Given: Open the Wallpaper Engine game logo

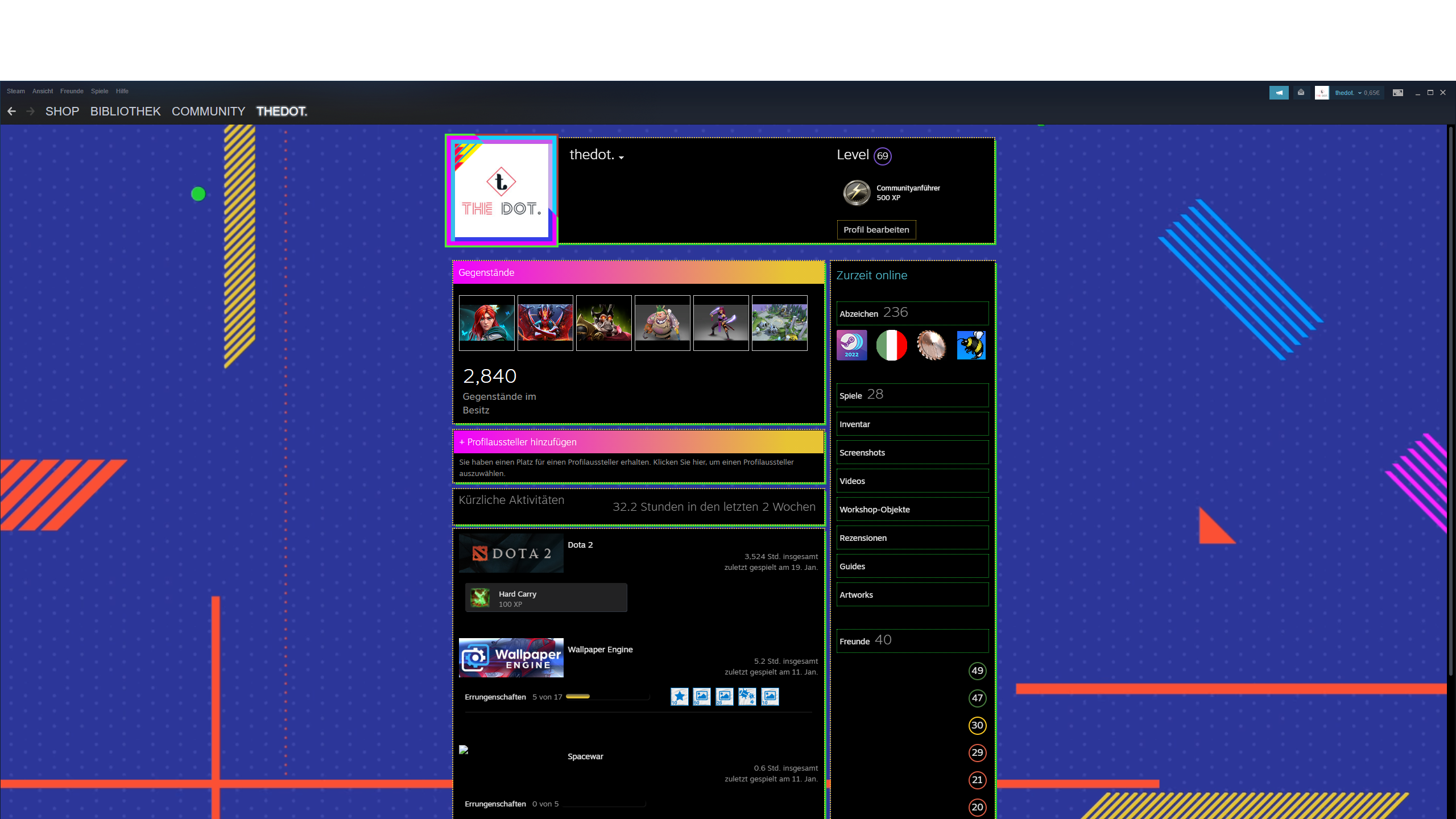Looking at the screenshot, I should (x=511, y=658).
